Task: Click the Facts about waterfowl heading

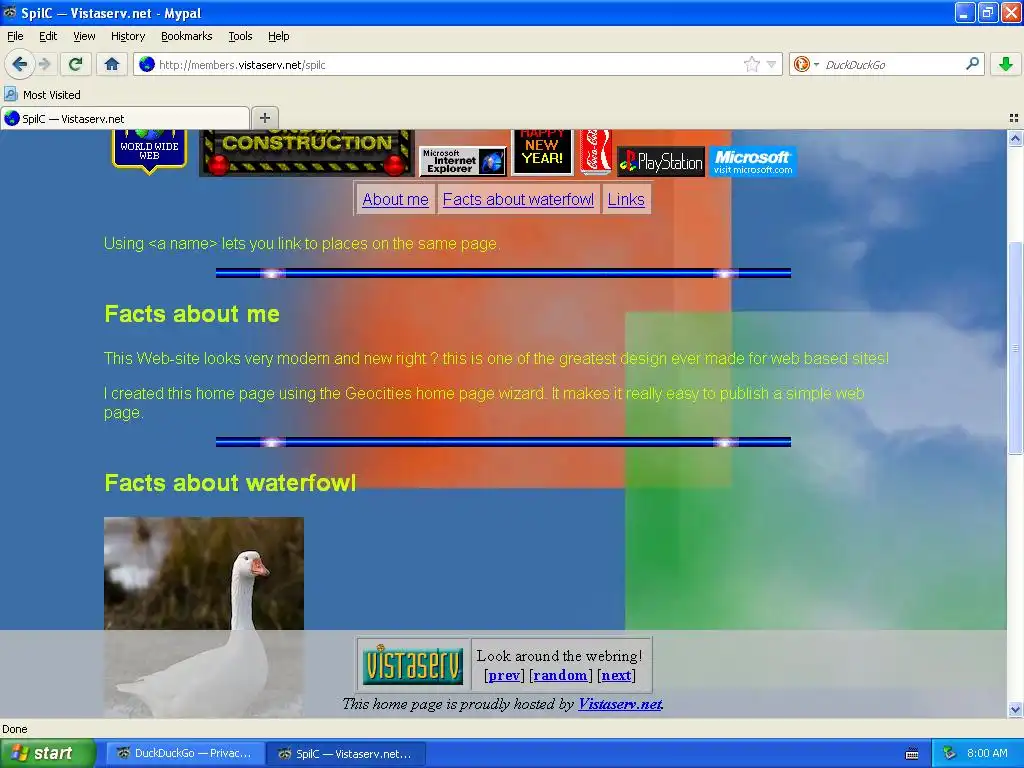Action: (230, 483)
